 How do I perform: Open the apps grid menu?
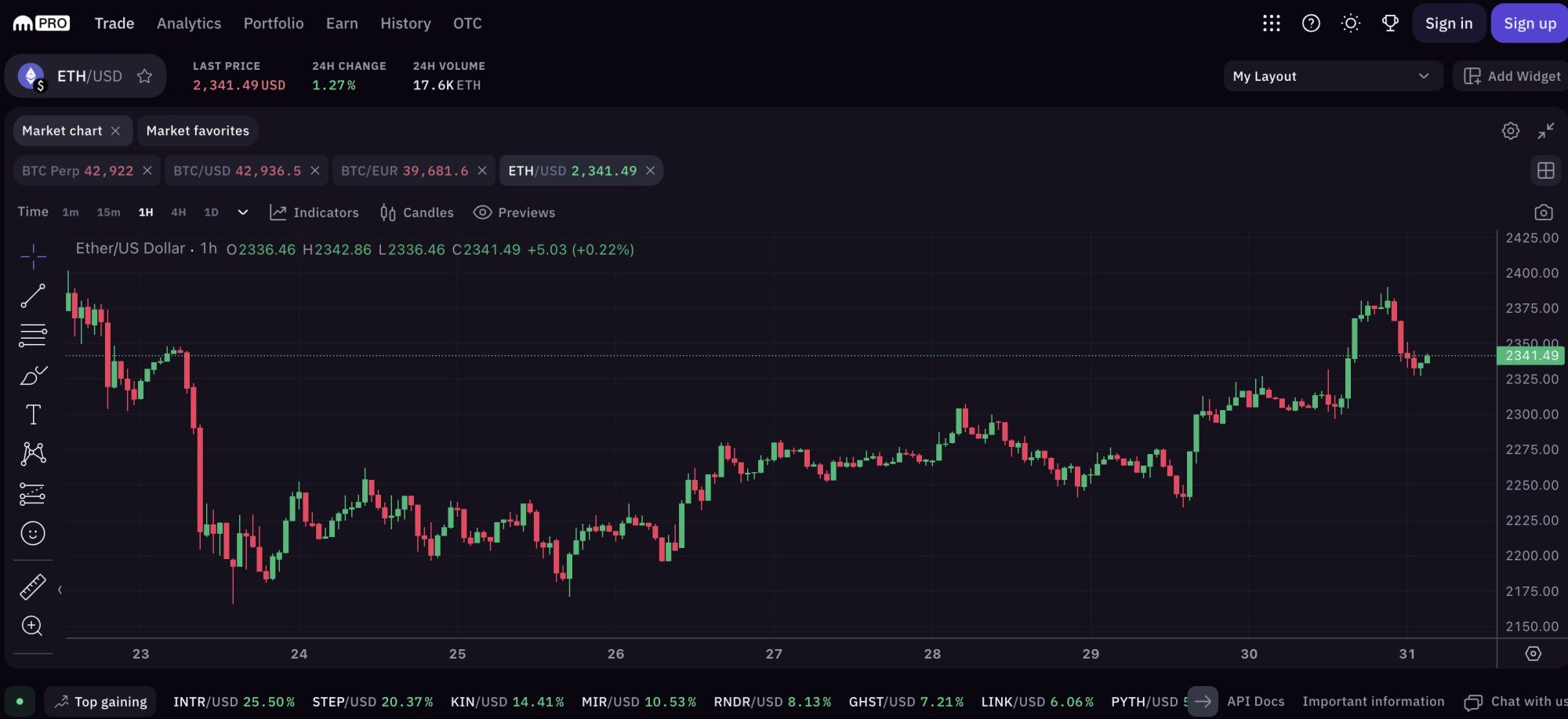(1271, 24)
